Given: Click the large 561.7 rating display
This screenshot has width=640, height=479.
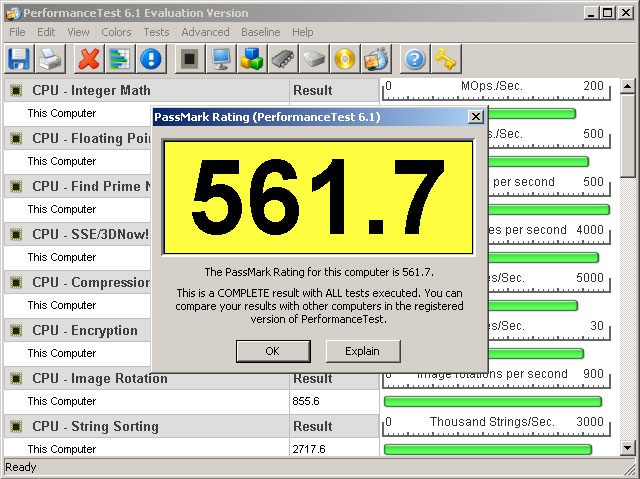Looking at the screenshot, I should (318, 198).
